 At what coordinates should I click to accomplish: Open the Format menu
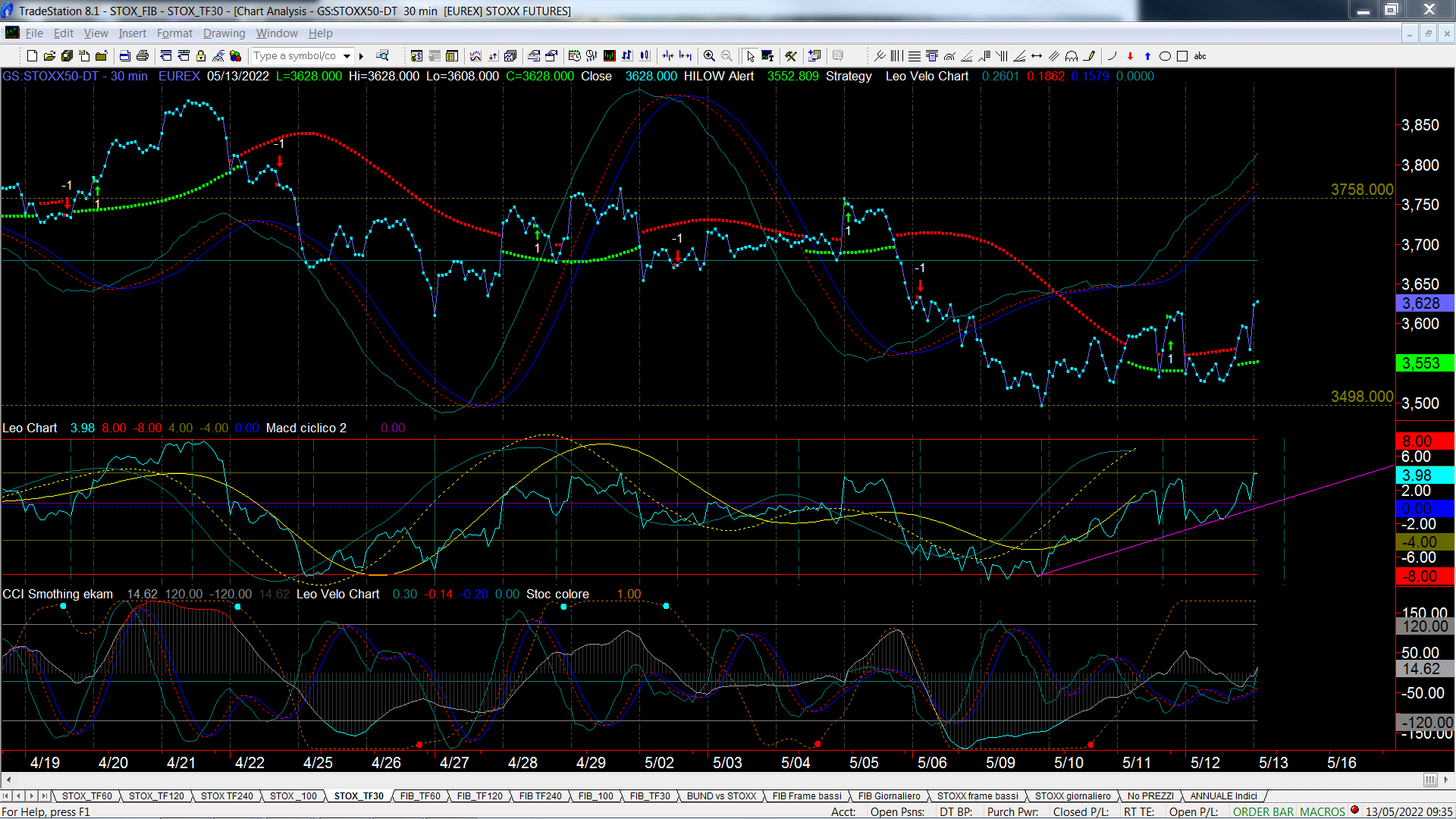174,33
